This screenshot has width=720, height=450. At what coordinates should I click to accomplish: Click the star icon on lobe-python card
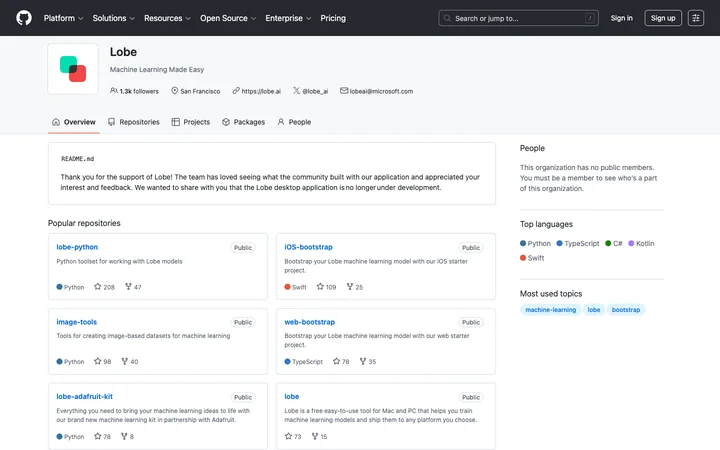point(97,287)
